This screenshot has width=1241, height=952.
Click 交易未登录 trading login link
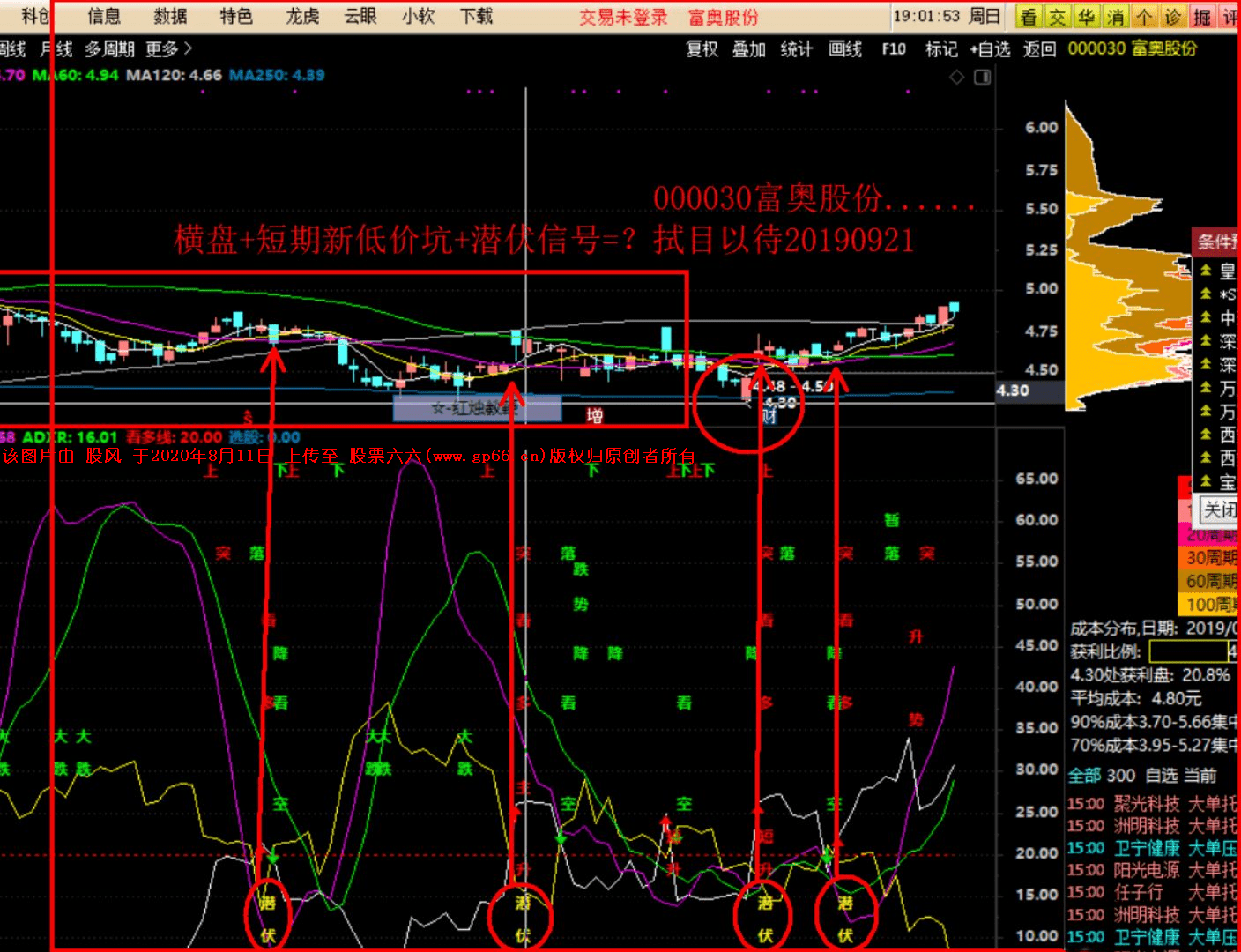[x=623, y=18]
